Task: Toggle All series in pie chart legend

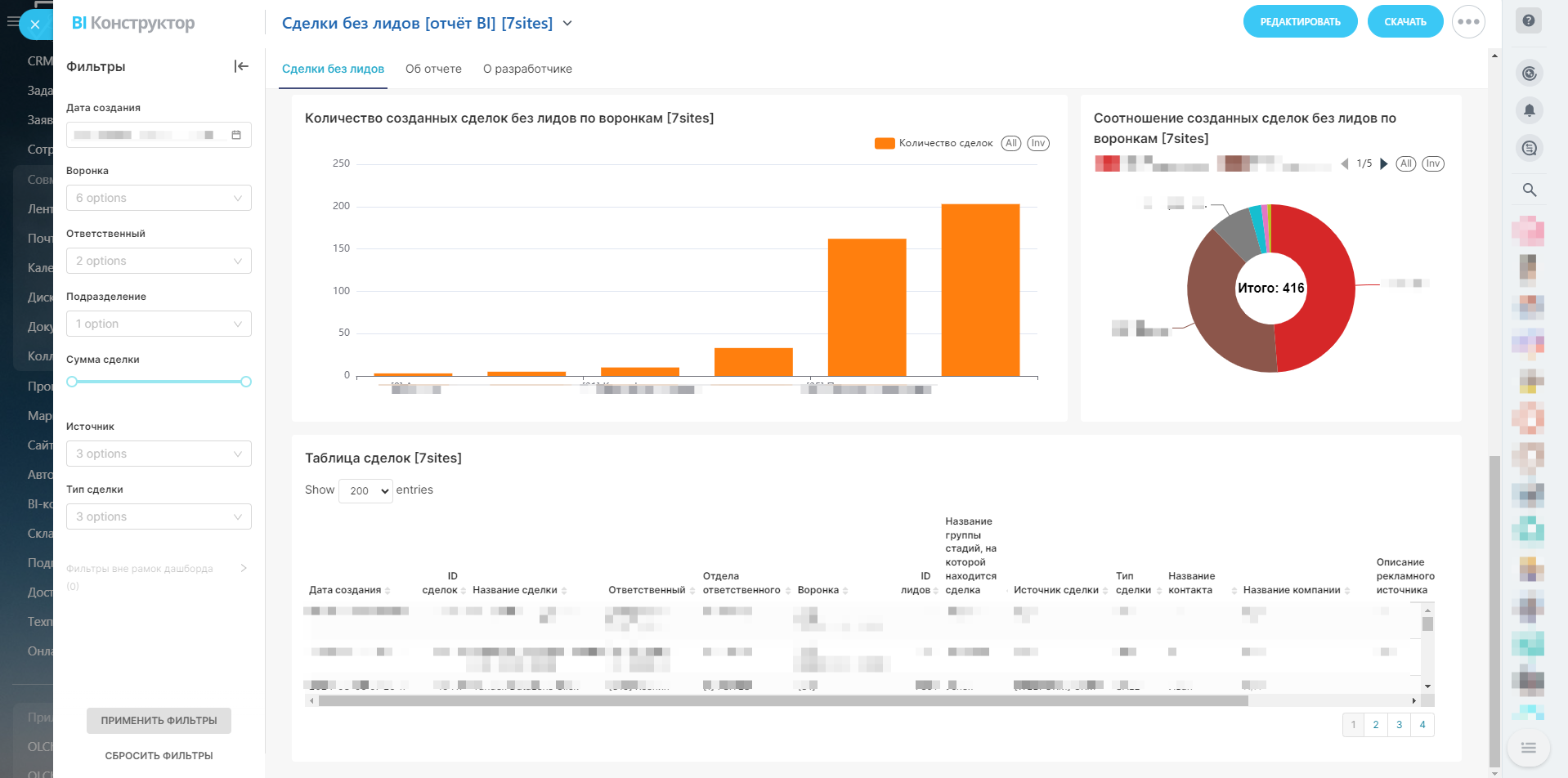Action: pos(1406,163)
